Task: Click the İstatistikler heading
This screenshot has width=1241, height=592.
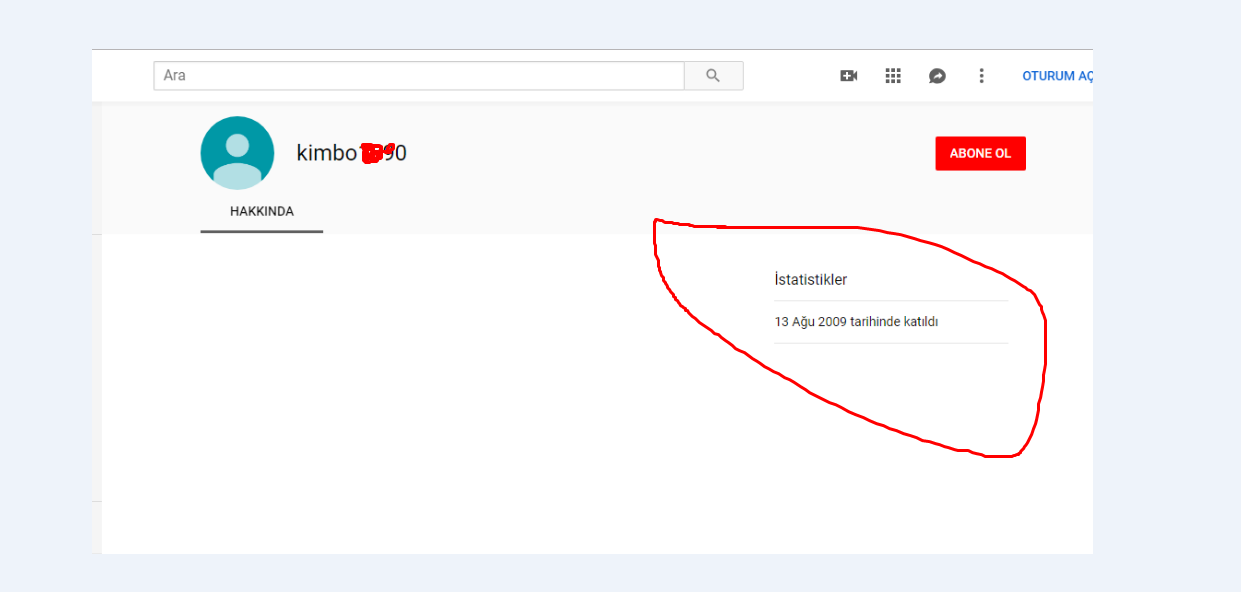Action: pos(811,280)
